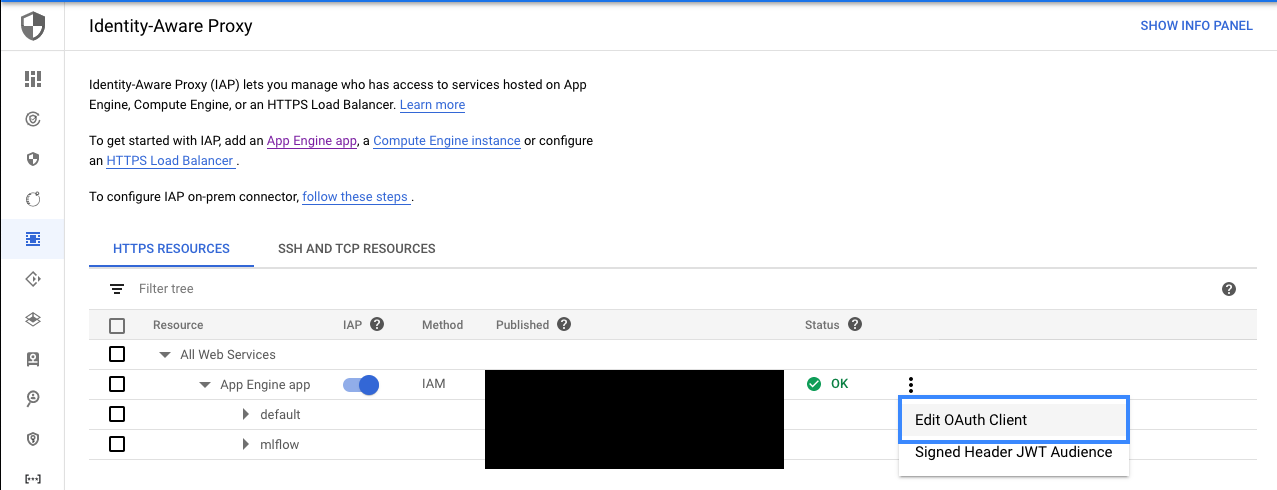The image size is (1277, 490).
Task: Choose Edit OAuth Client menu item
Action: (1014, 420)
